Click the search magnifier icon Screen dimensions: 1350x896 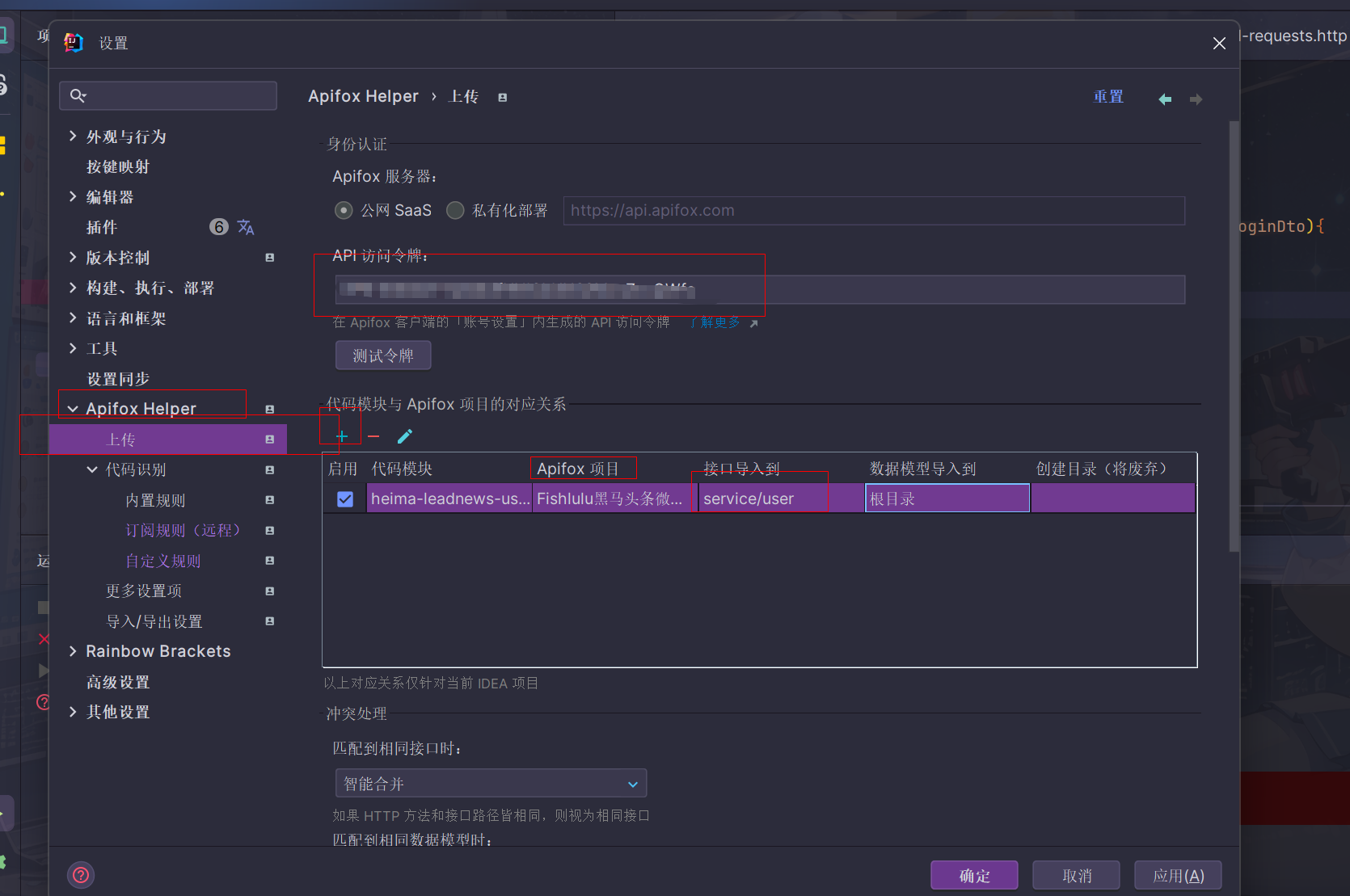pyautogui.click(x=78, y=95)
